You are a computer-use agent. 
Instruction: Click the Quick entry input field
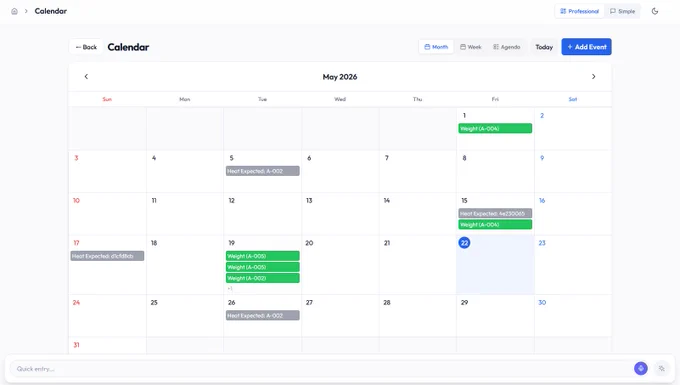coord(321,369)
